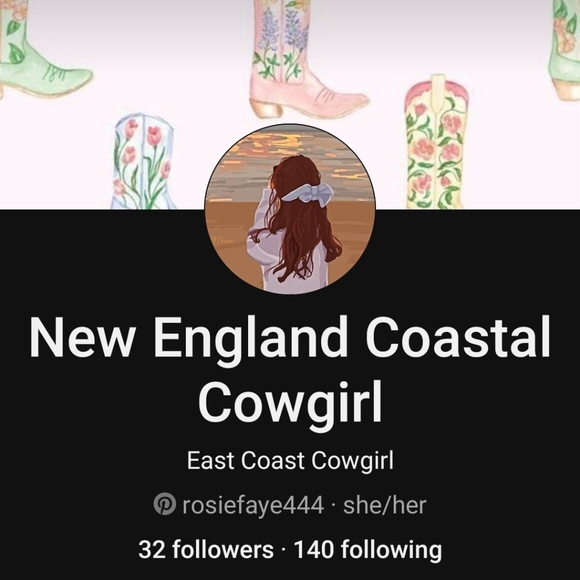Tap the partially cropped green boot with orange flowers

tap(564, 50)
